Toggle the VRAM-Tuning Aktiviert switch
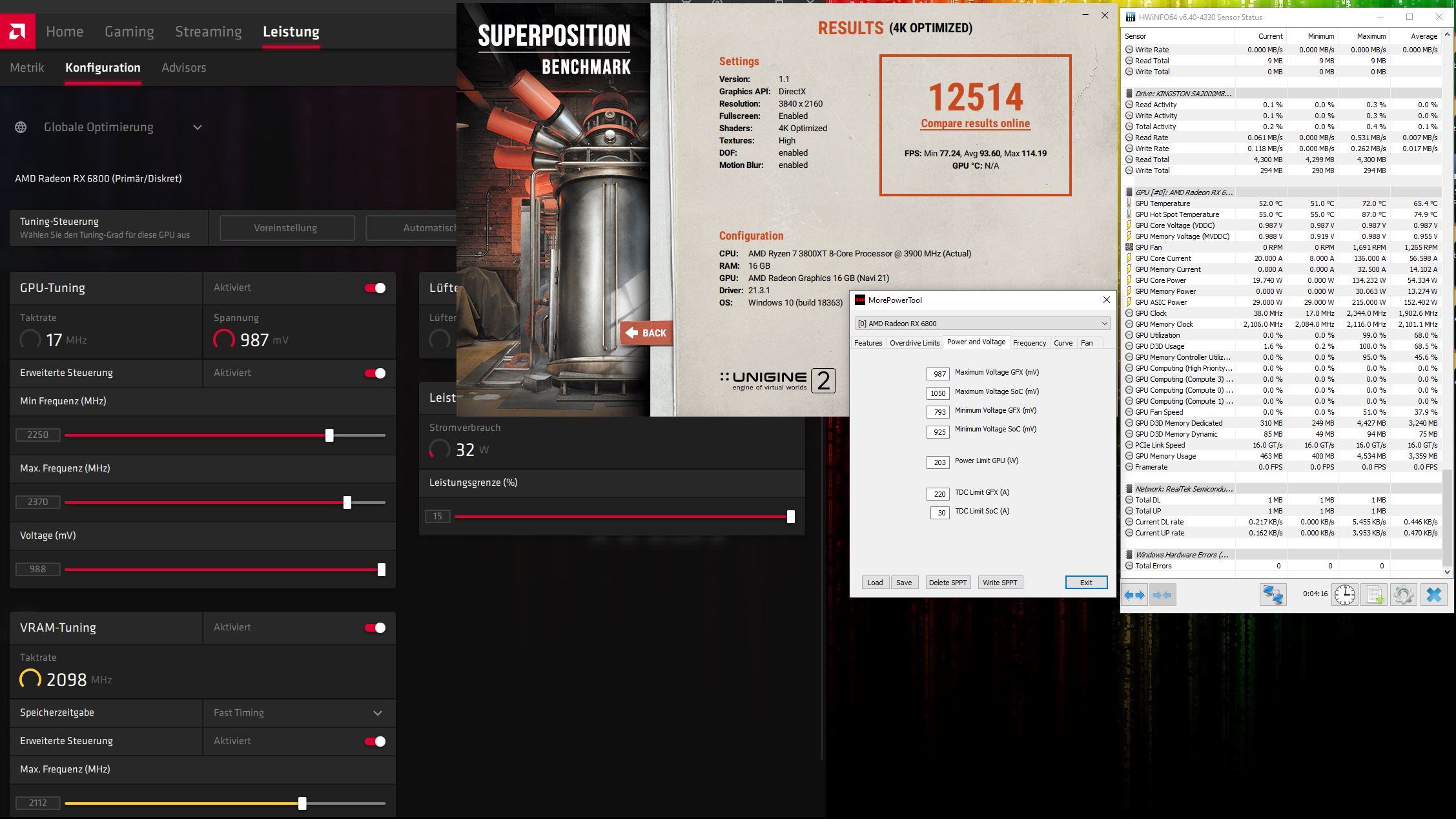This screenshot has width=1456, height=819. click(x=375, y=628)
